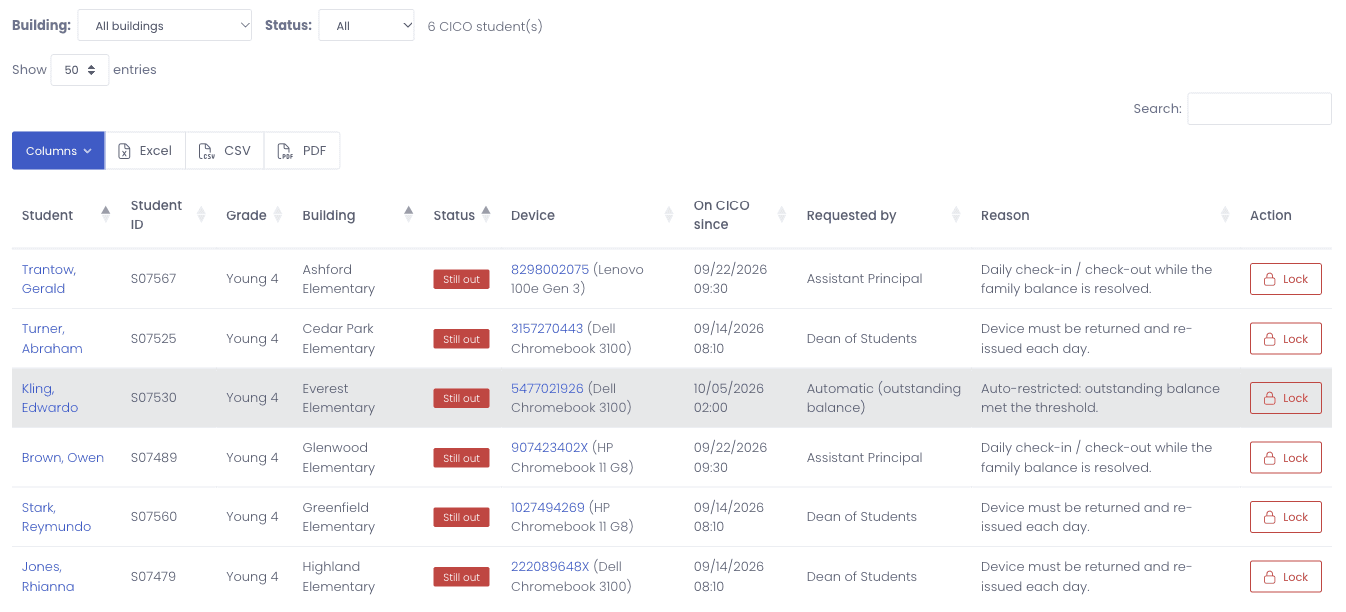
Task: Open student Turner, Abraham
Action: tap(52, 339)
